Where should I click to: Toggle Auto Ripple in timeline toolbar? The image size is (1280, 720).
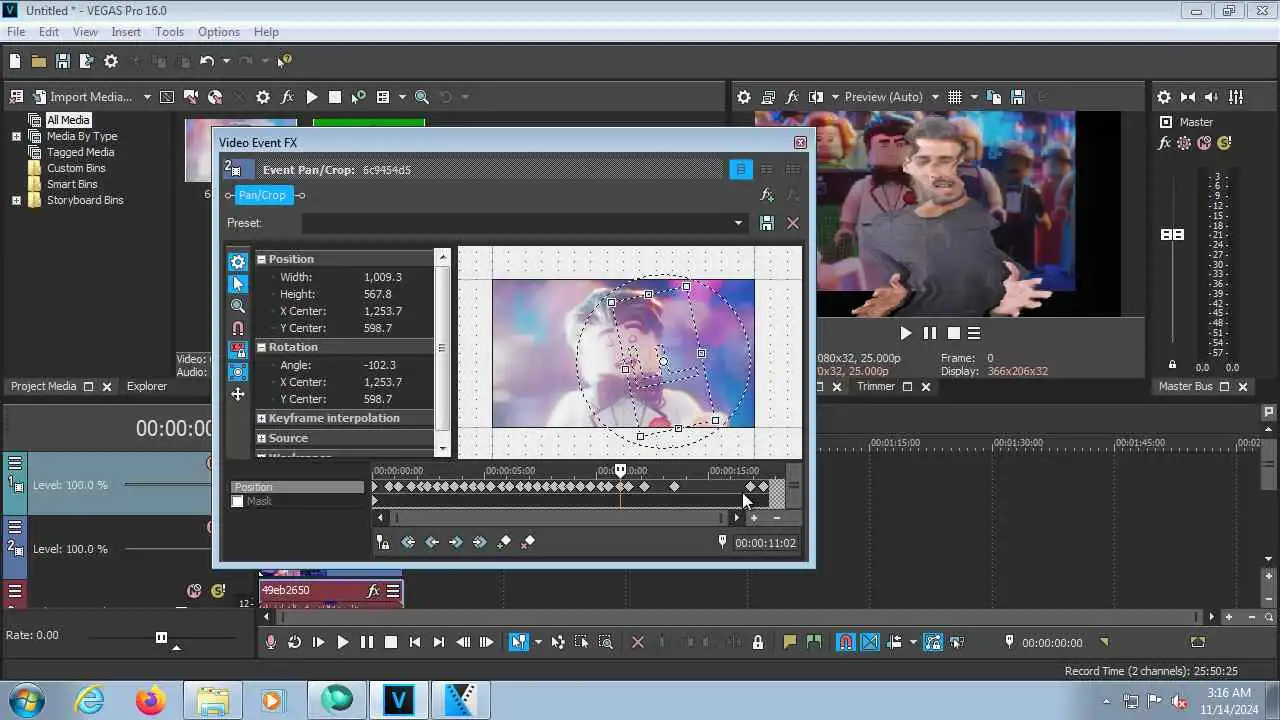point(895,642)
